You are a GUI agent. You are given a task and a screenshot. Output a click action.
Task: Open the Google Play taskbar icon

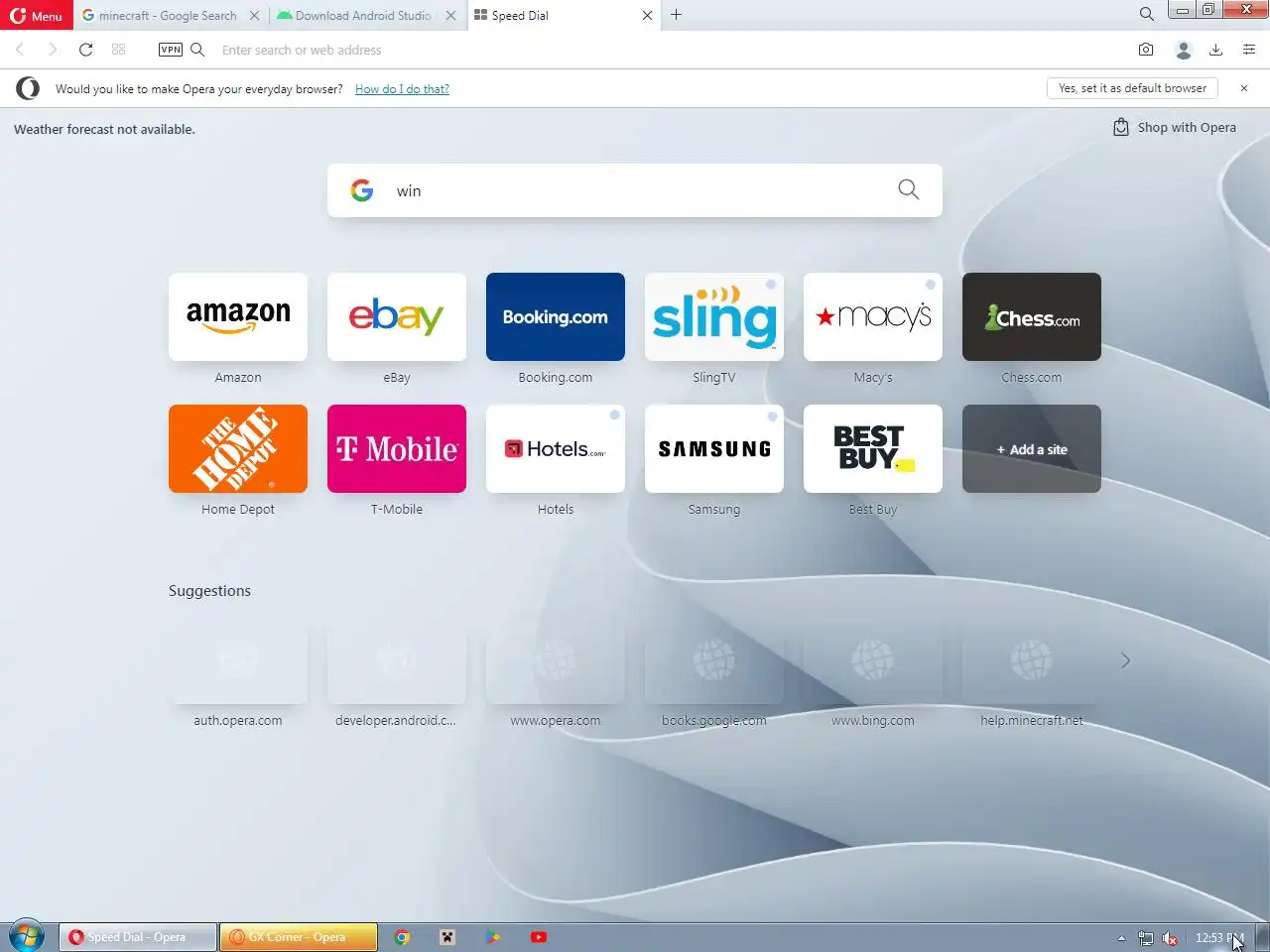click(493, 937)
